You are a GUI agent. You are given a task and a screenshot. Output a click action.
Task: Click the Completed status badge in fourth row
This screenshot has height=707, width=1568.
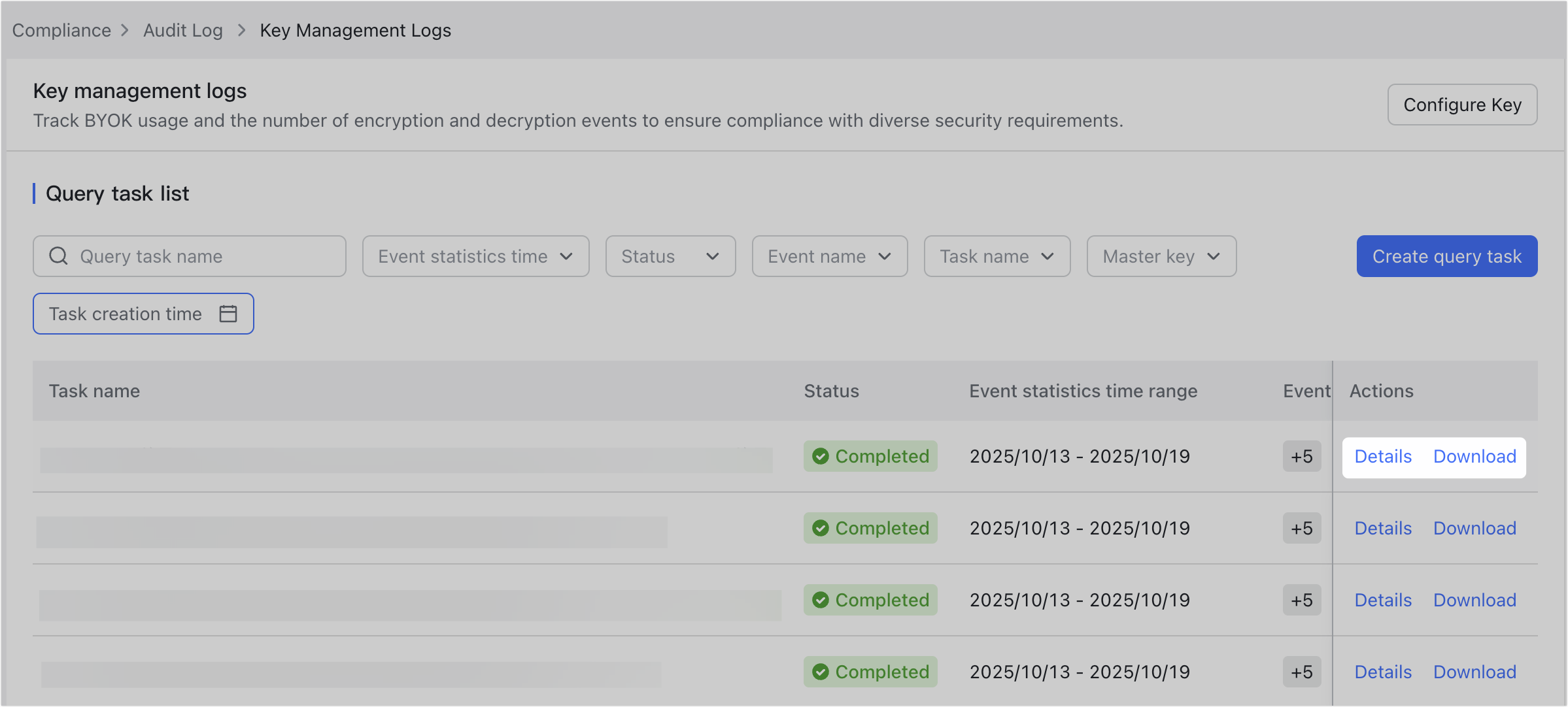pos(870,672)
